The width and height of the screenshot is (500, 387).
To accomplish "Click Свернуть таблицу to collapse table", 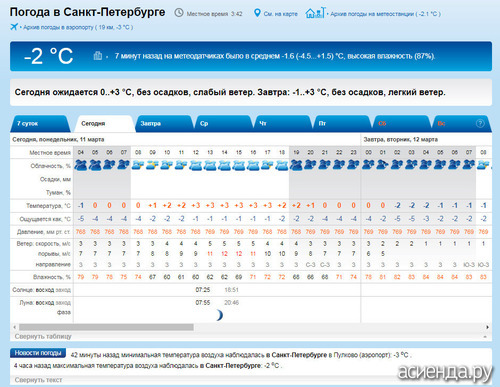I will (x=43, y=336).
